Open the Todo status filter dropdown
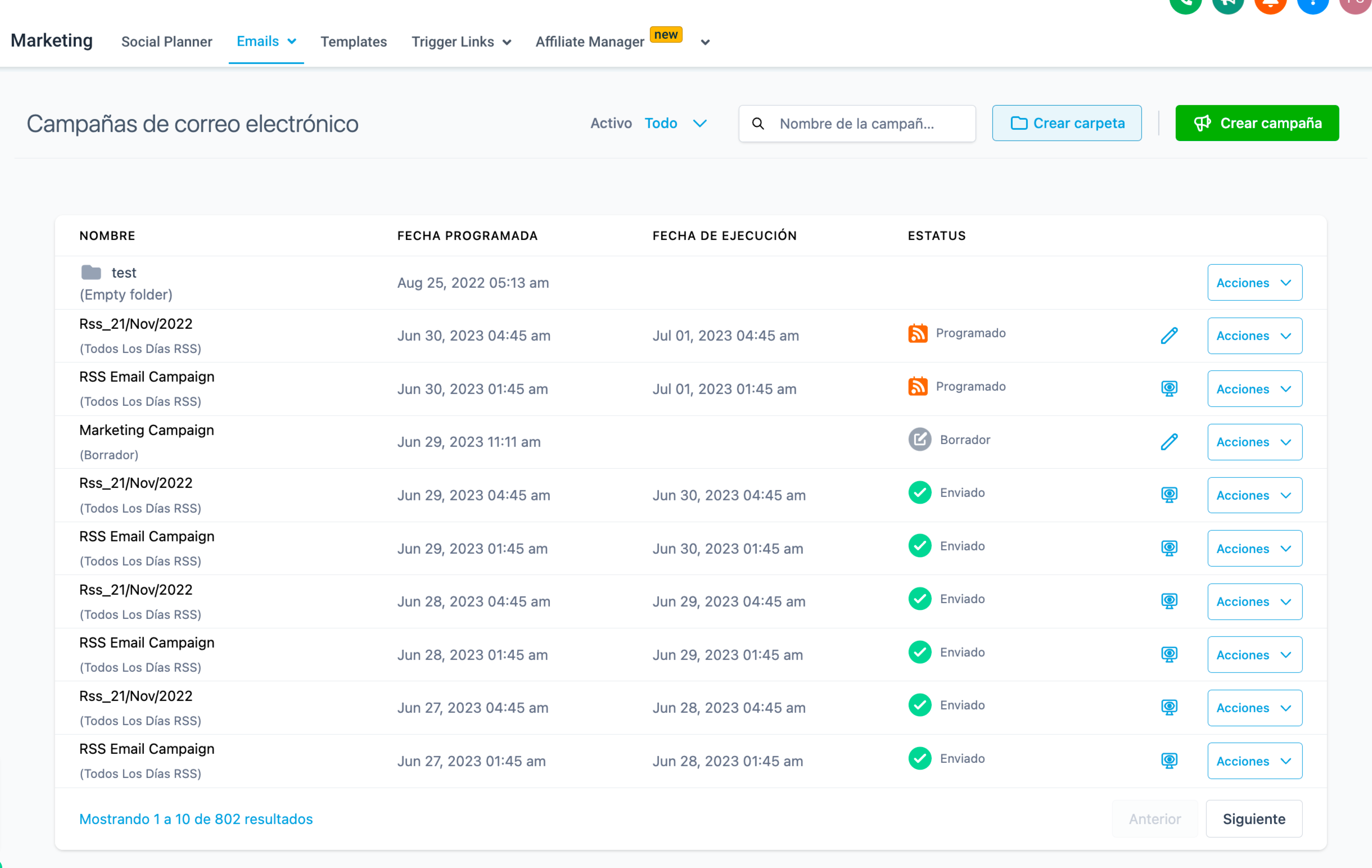This screenshot has height=868, width=1372. 675,123
